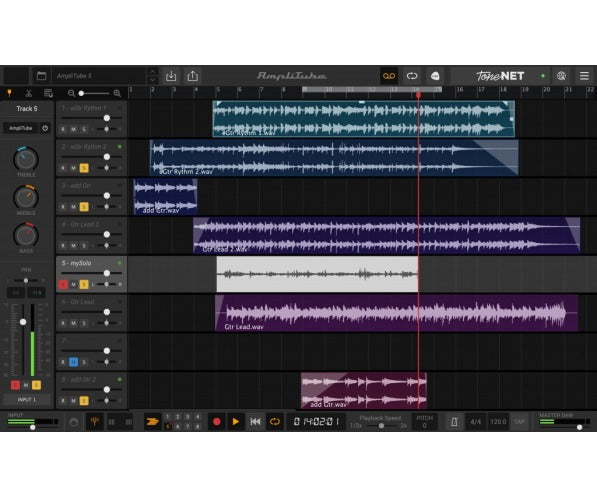Open the Custom Shop helmet icon

(x=435, y=76)
